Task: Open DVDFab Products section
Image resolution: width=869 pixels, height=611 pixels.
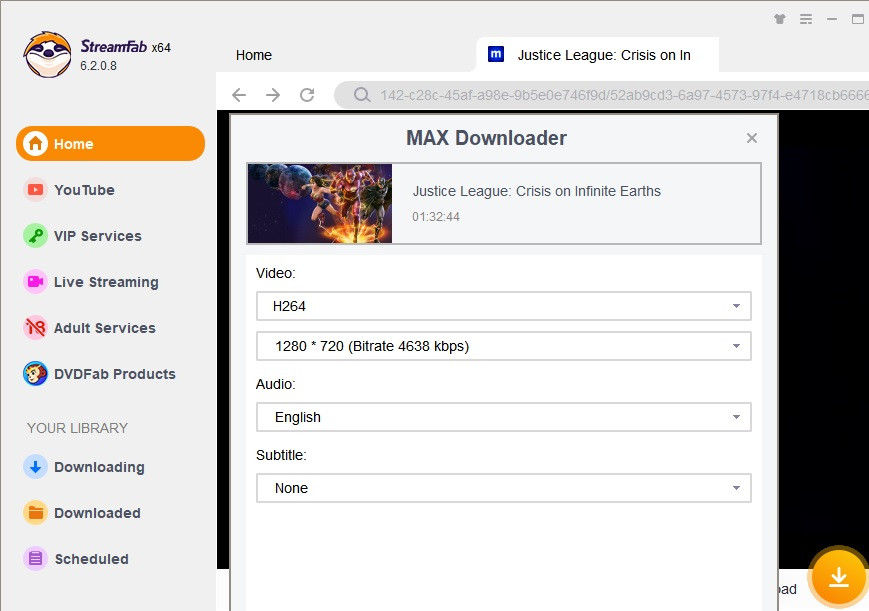Action: (x=115, y=374)
